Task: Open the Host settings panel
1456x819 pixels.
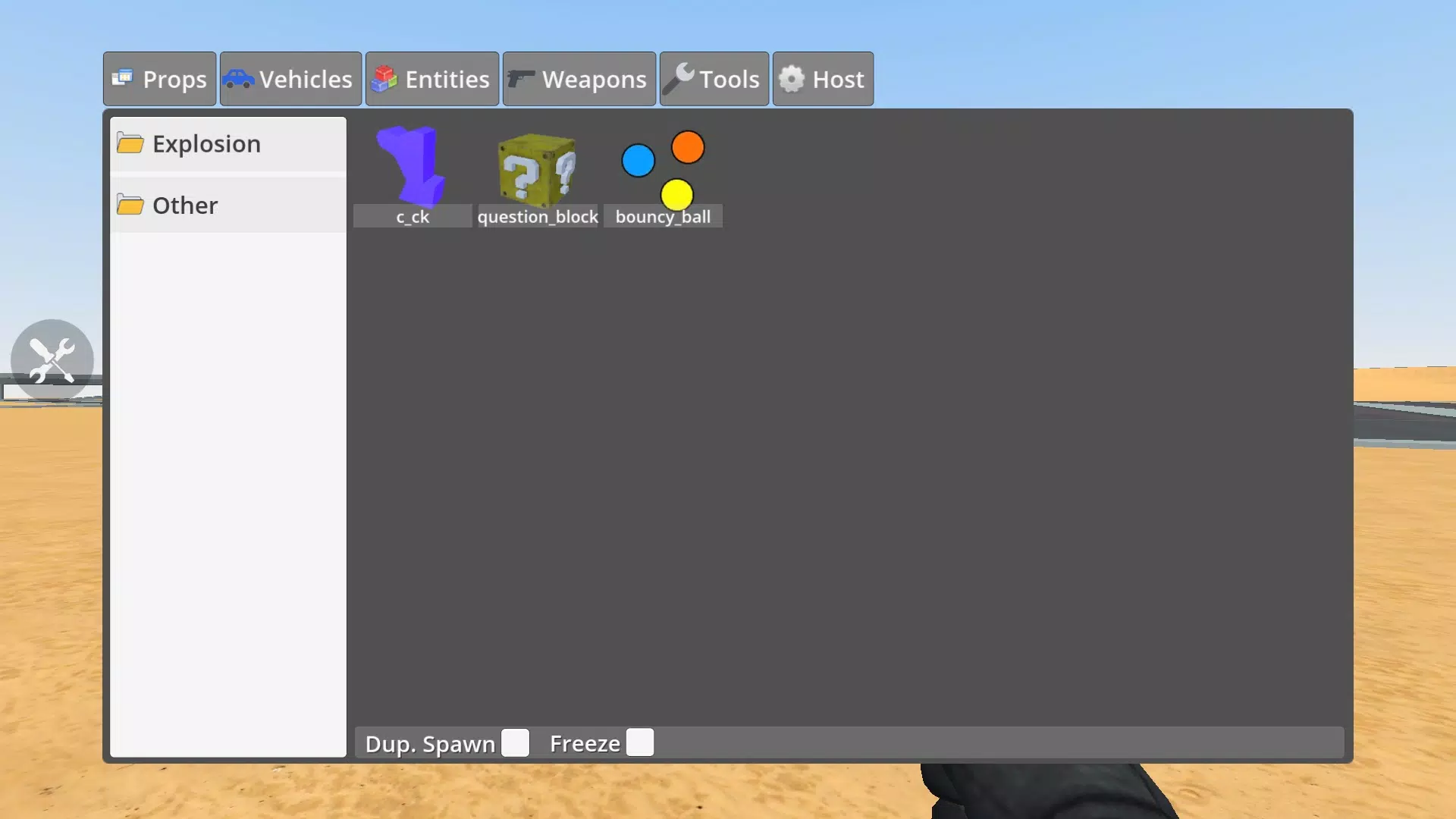Action: point(822,79)
